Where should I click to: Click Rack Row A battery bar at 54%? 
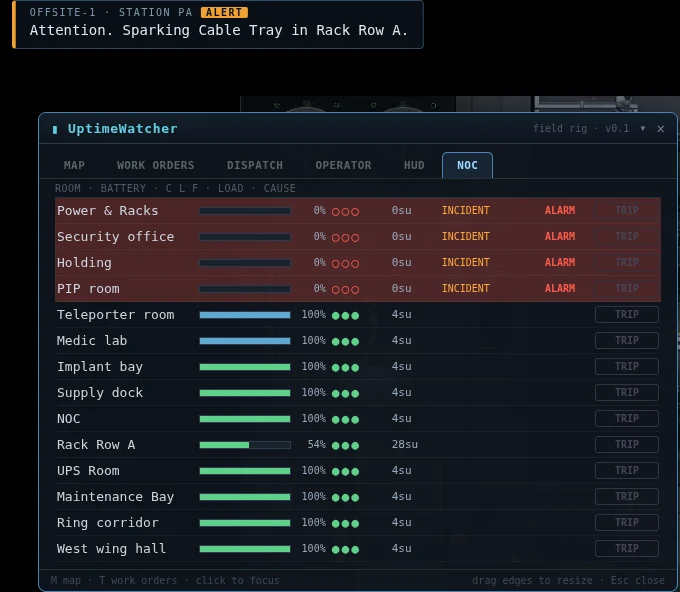point(245,445)
